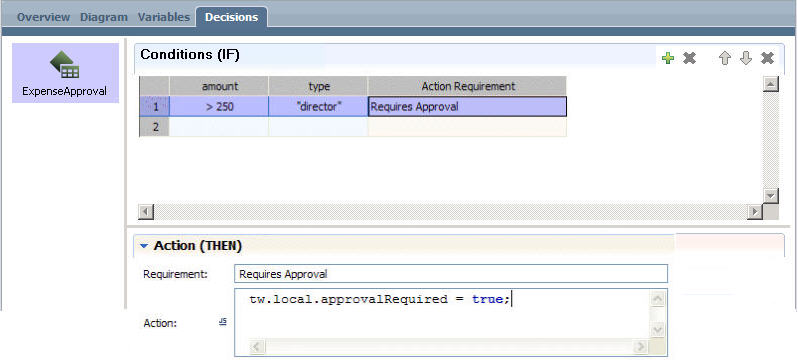The image size is (798, 361).
Task: Move rule down with down arrow
Action: pos(746,58)
